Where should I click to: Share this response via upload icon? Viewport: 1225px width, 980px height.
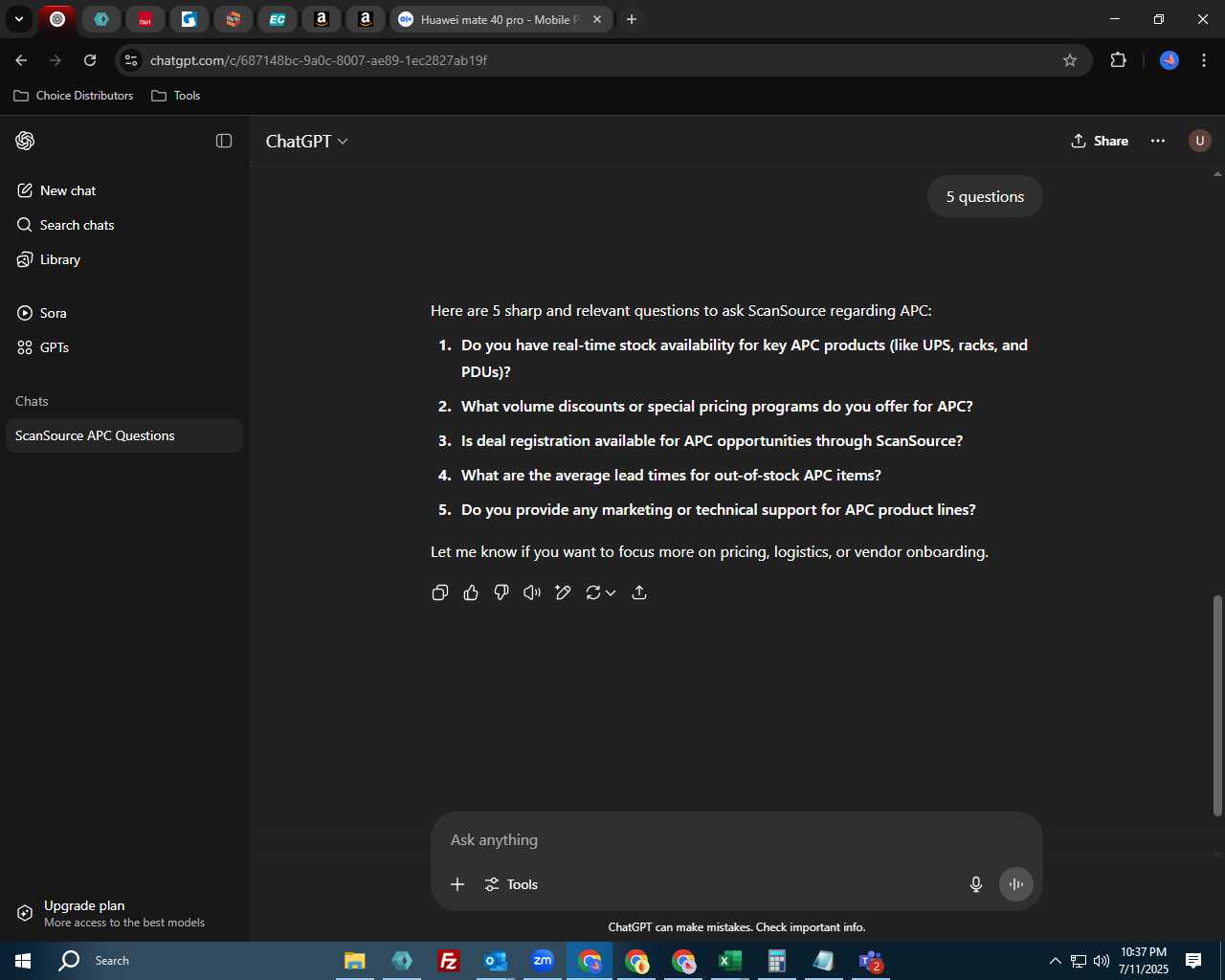pos(639,592)
